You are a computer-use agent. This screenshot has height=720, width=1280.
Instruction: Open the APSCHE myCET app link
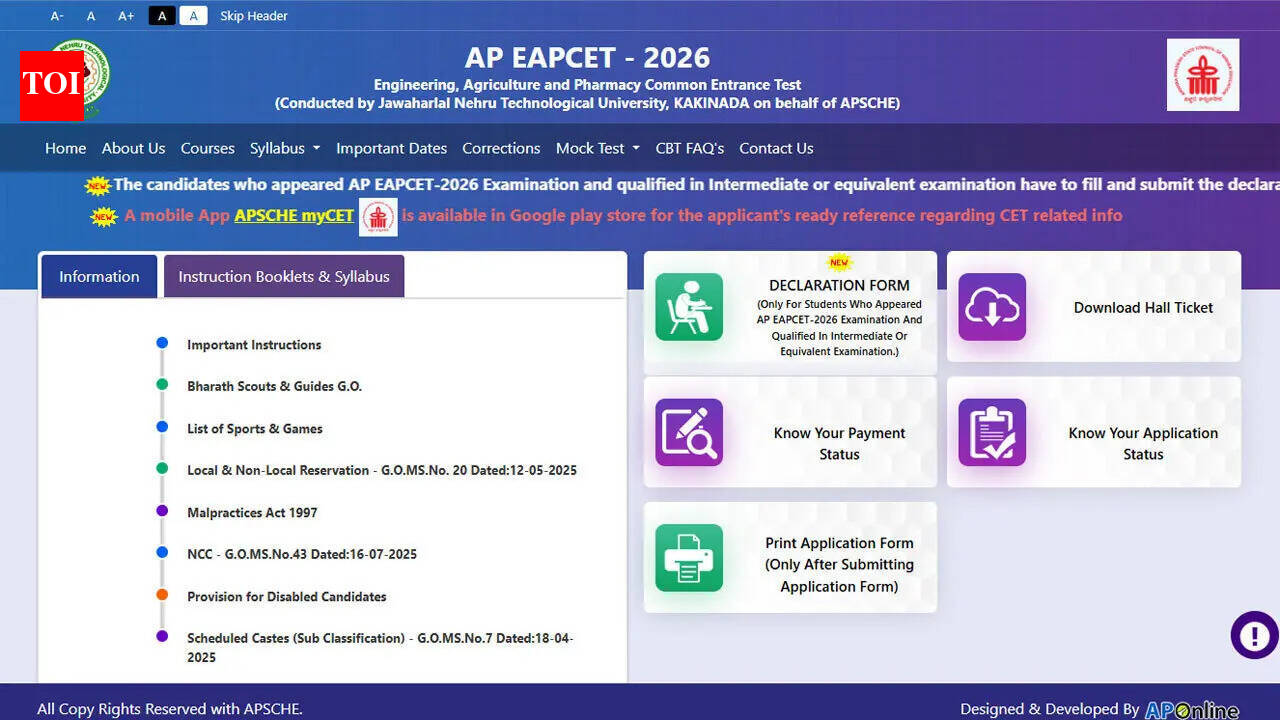pos(294,215)
